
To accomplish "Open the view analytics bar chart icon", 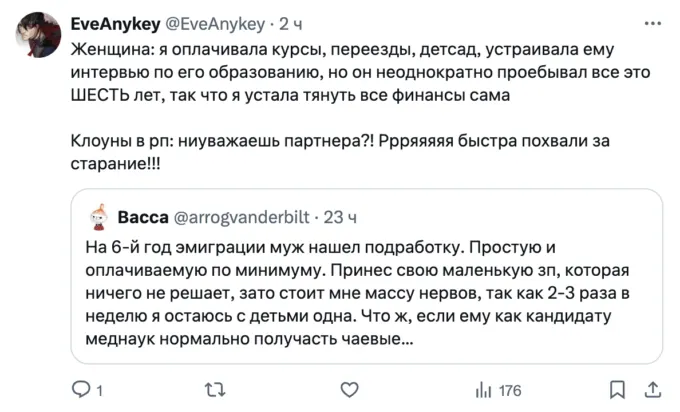I will click(479, 388).
